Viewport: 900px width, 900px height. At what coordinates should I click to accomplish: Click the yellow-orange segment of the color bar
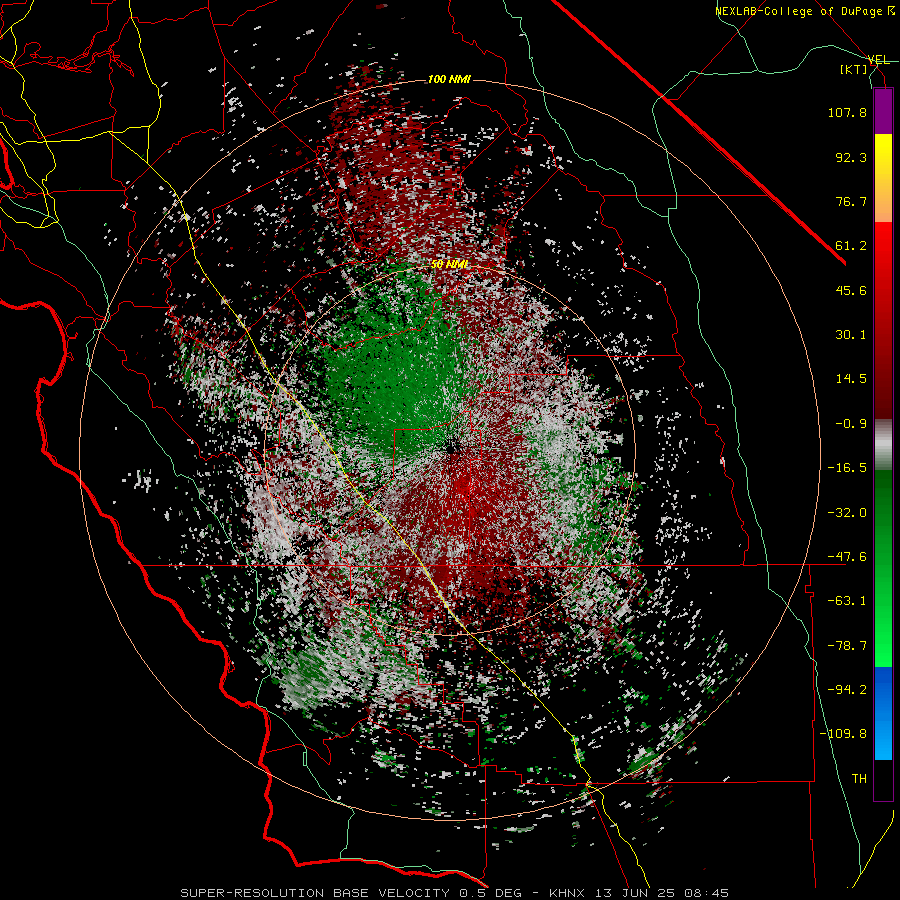883,178
